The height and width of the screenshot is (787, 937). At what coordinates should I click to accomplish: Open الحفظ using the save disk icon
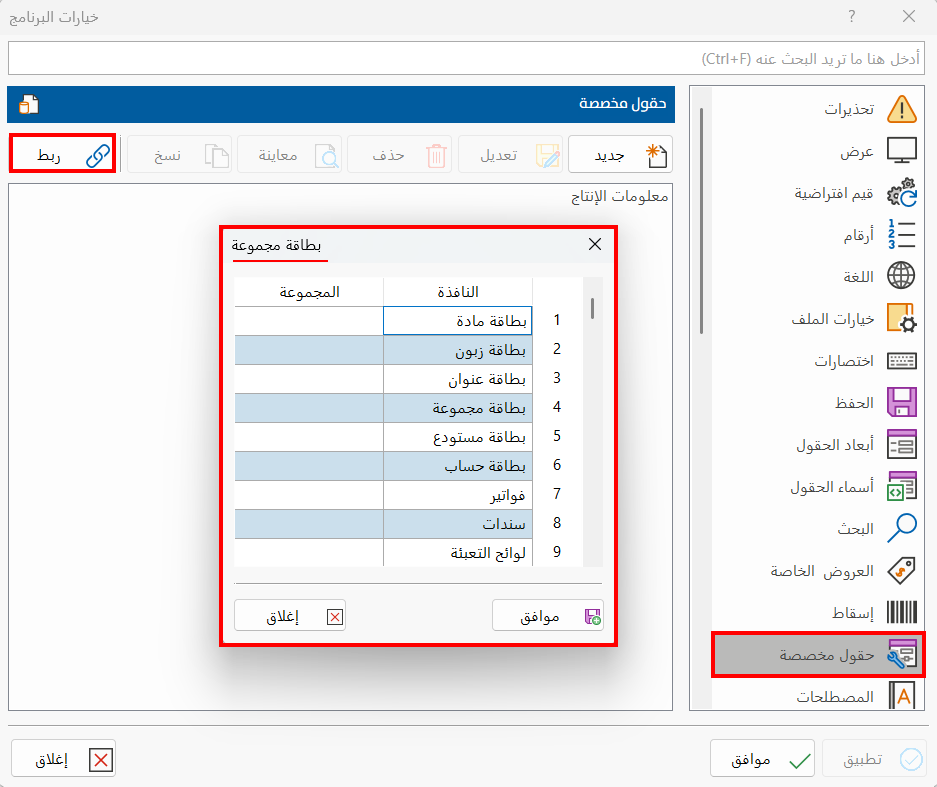click(x=903, y=402)
